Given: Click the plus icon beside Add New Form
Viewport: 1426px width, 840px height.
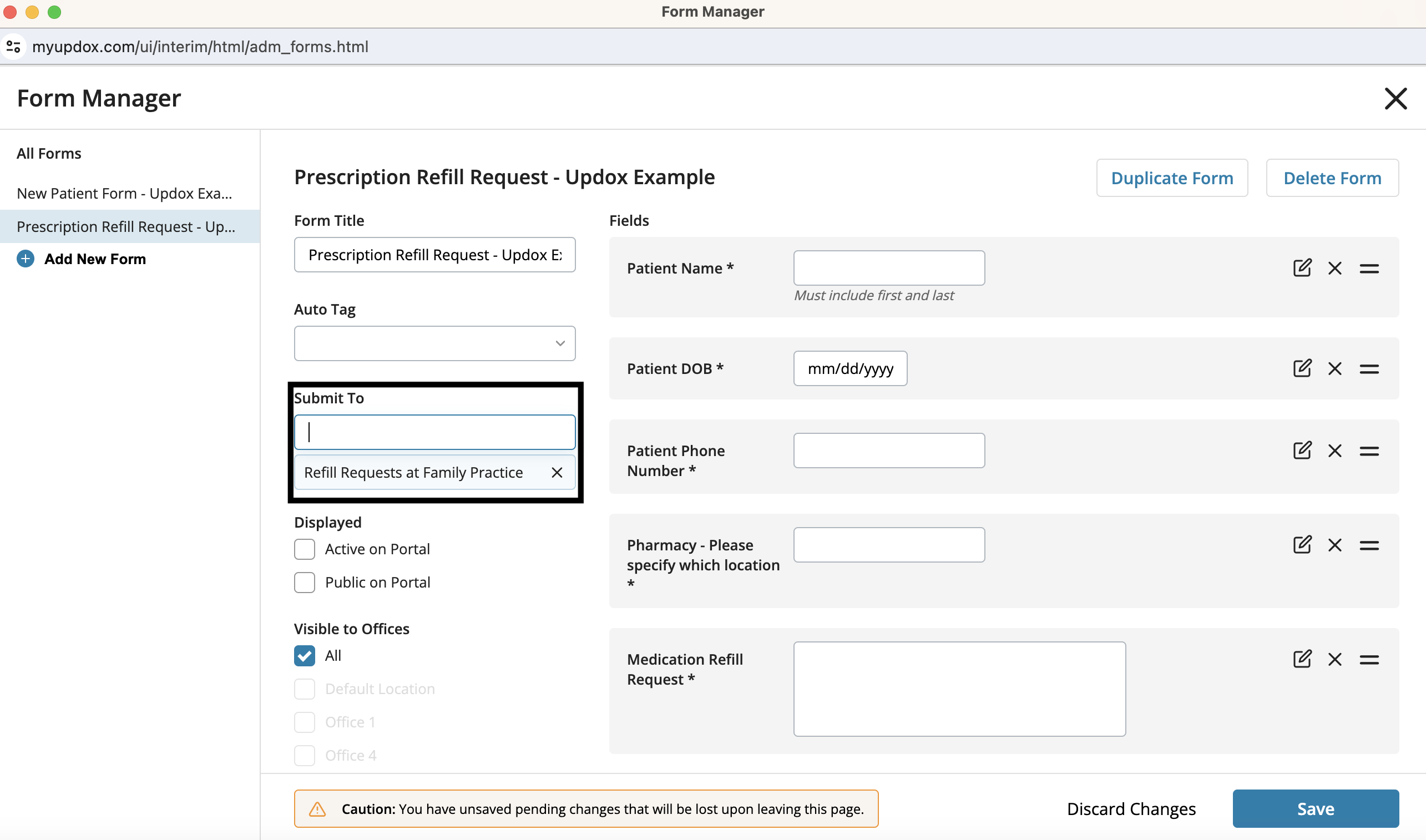Looking at the screenshot, I should coord(26,259).
